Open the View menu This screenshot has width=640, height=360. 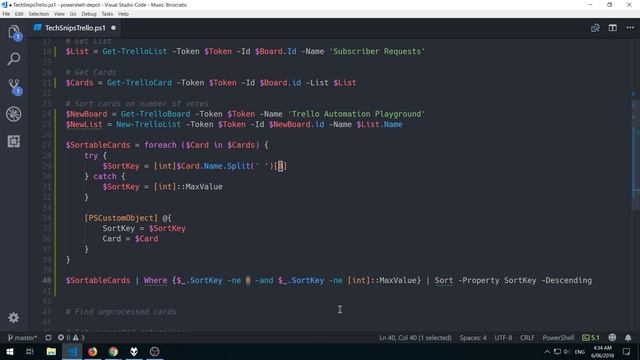tap(59, 14)
